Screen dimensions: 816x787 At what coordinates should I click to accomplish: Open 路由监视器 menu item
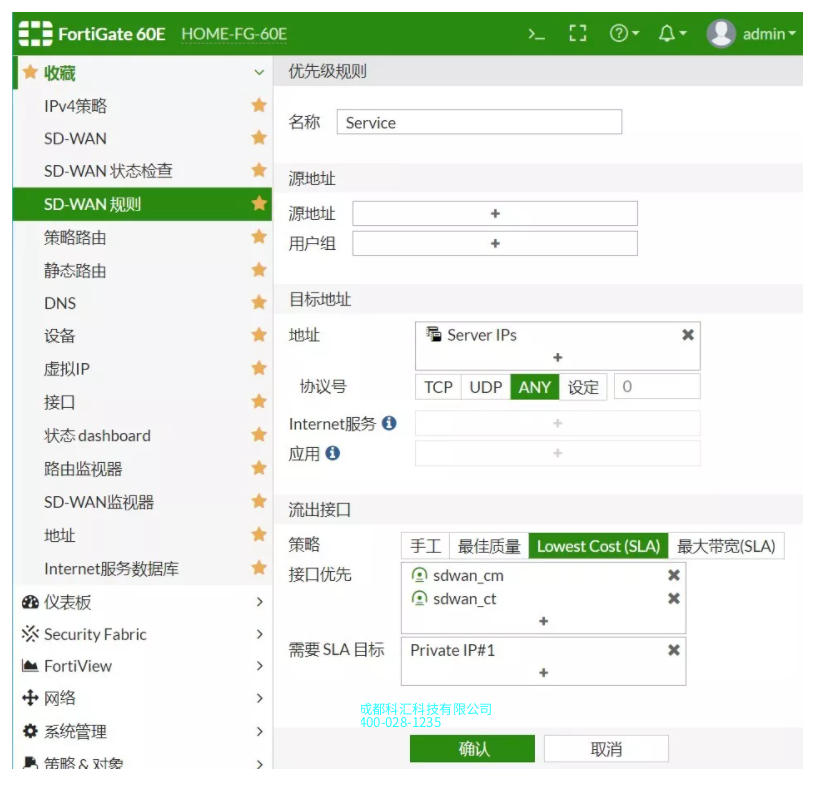[x=83, y=468]
